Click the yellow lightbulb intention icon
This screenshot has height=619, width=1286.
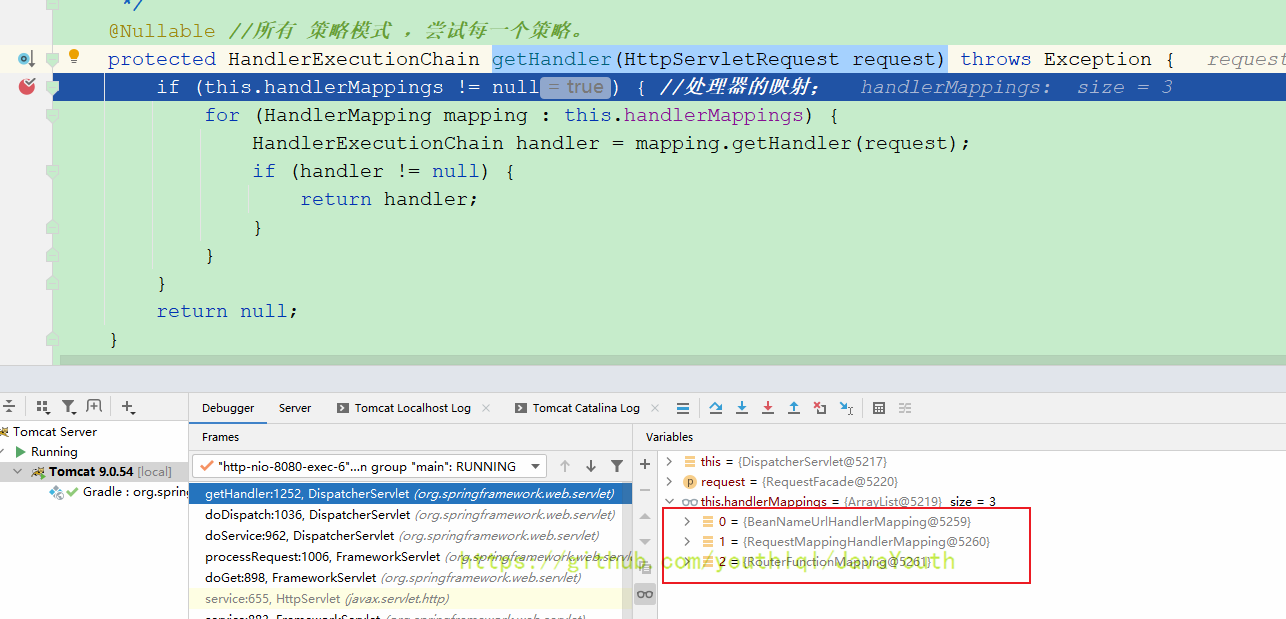(x=74, y=57)
